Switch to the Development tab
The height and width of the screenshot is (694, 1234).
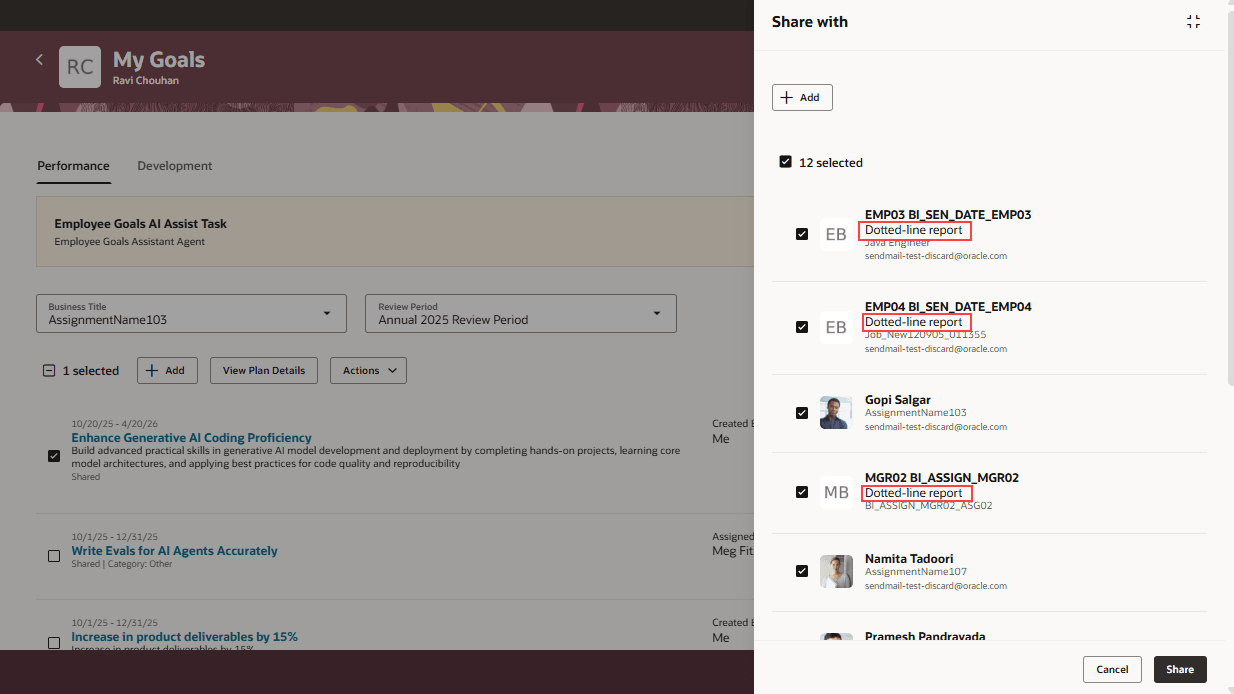(x=174, y=166)
